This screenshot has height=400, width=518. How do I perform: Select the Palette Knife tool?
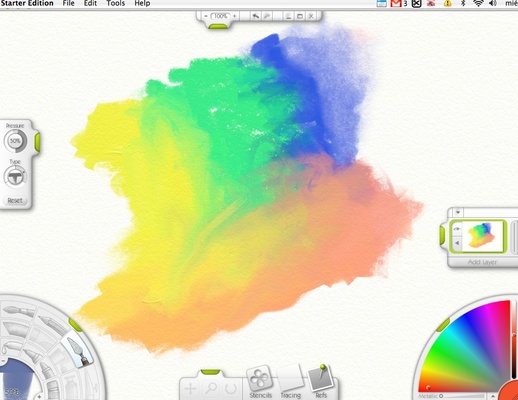77,350
